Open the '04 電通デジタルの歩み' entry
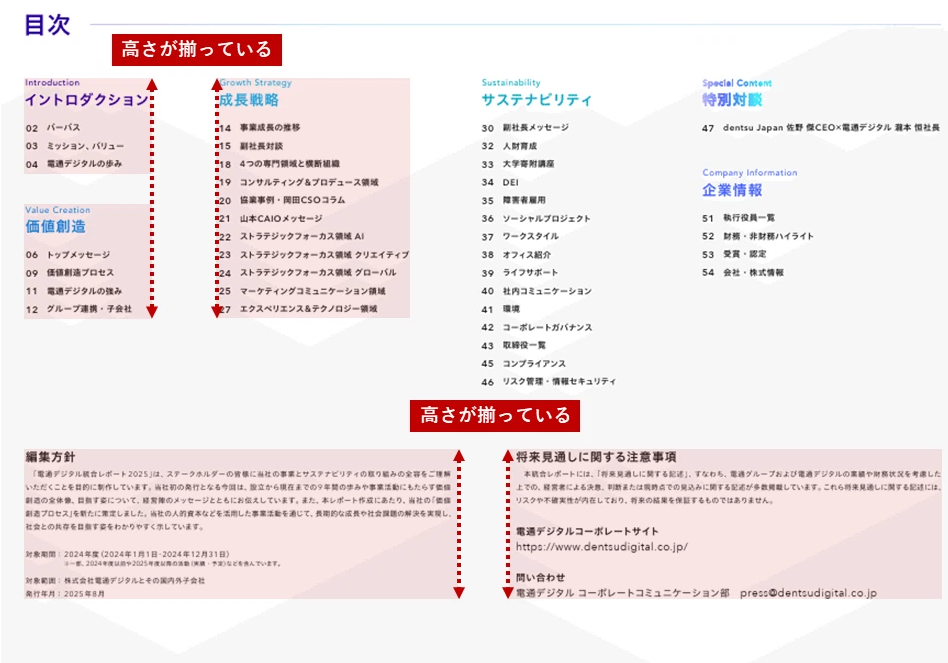The width and height of the screenshot is (948, 663). 74,164
